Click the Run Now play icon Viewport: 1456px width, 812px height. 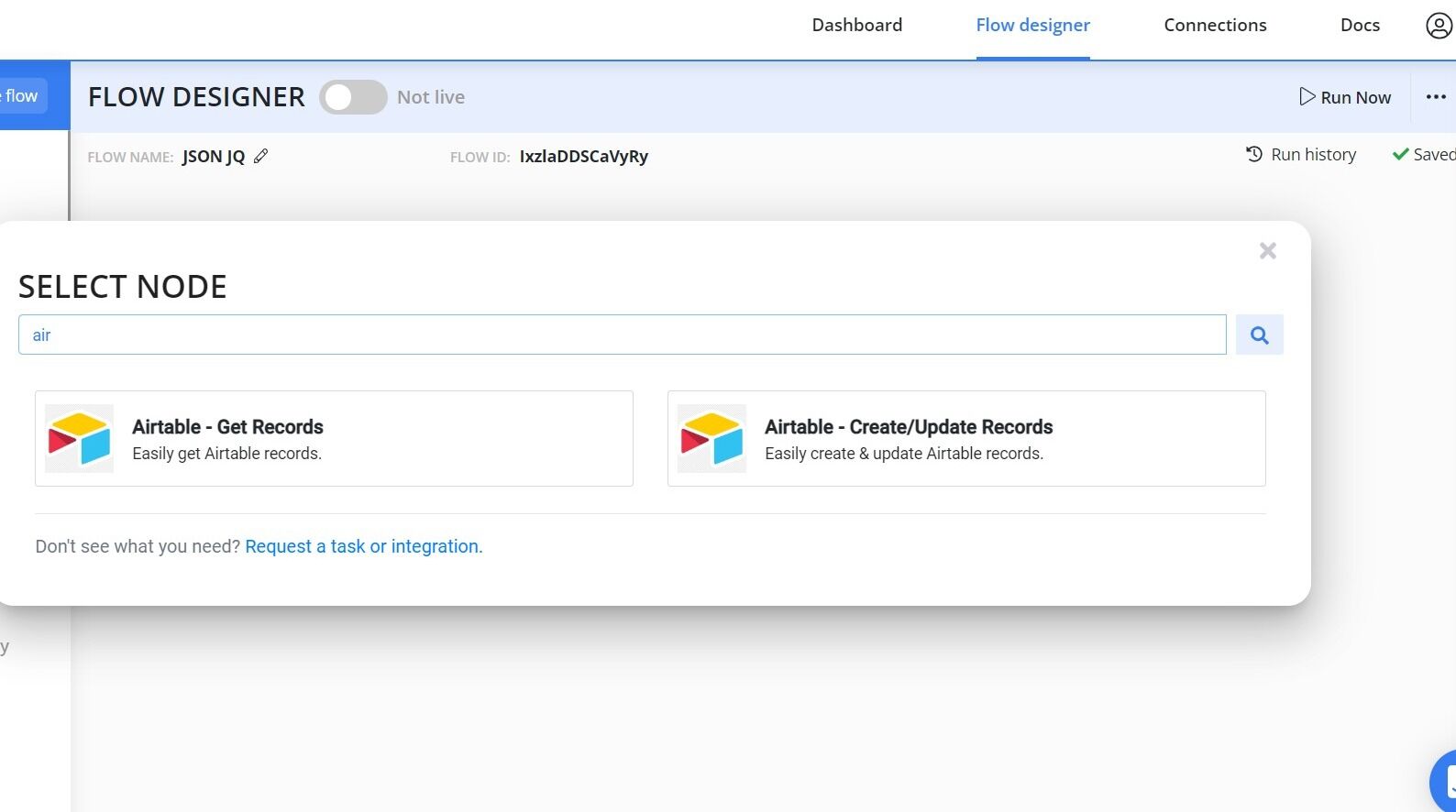click(1307, 96)
